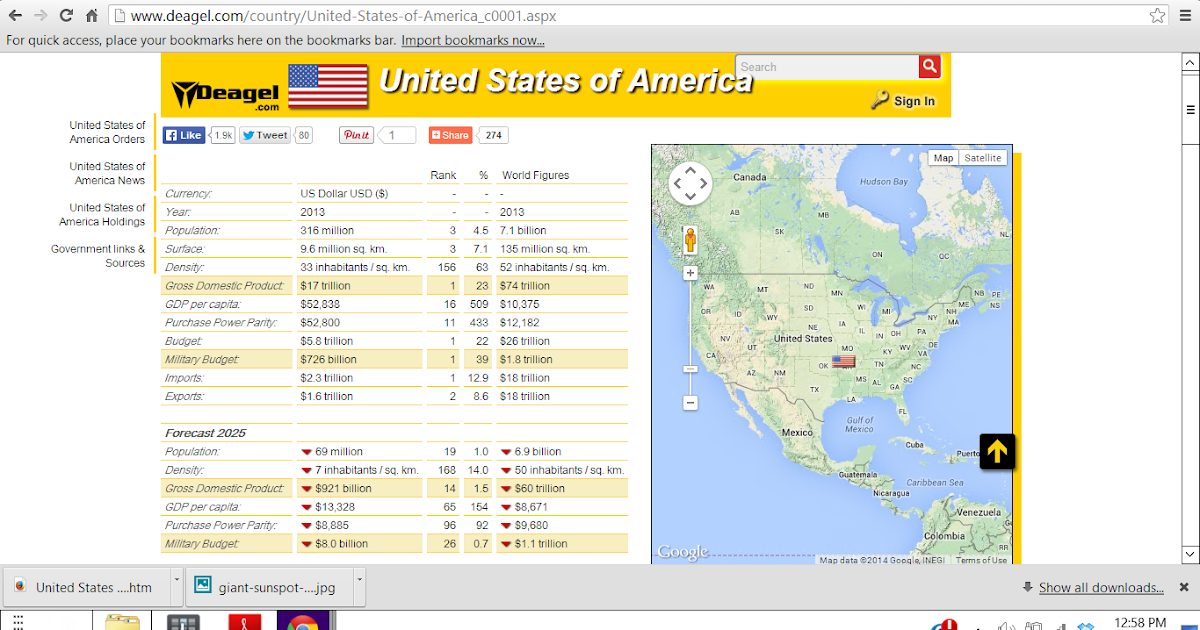Click the share count 274
Screen dimensions: 1200x630
[x=494, y=135]
